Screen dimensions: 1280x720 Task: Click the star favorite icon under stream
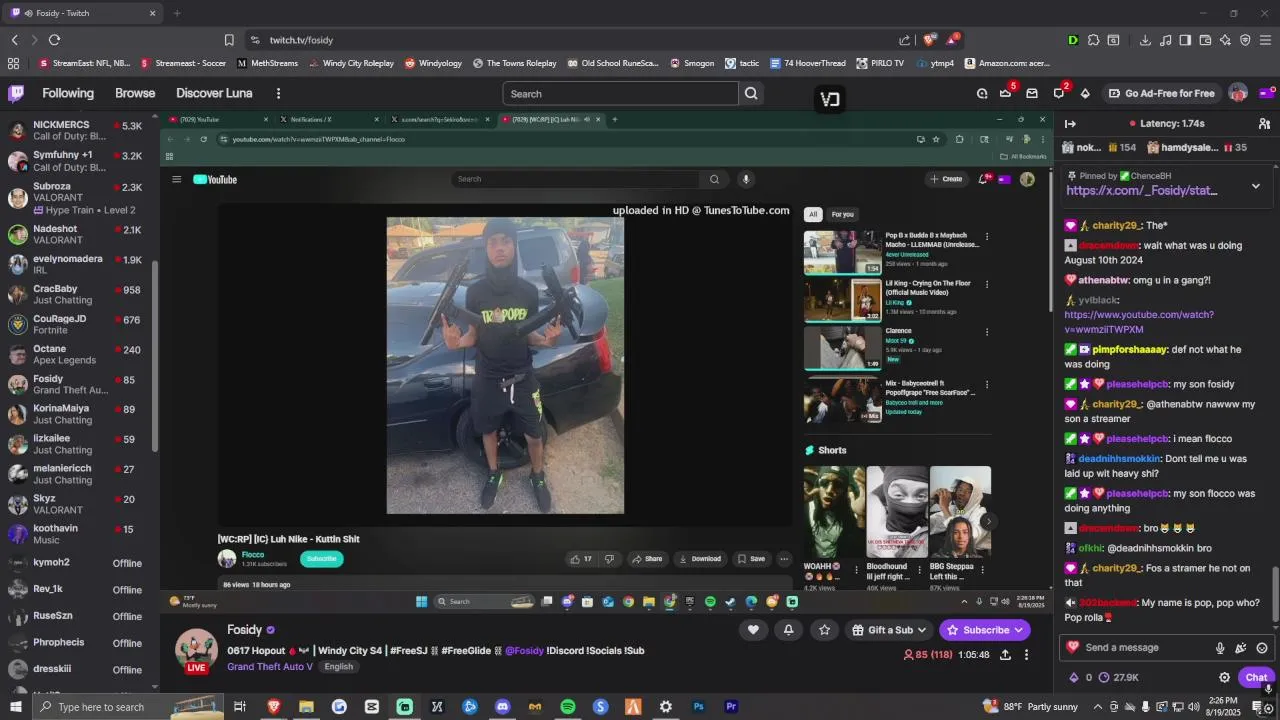coord(824,629)
